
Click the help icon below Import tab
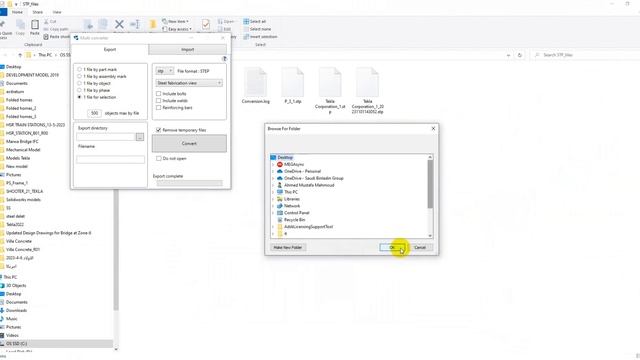coord(224,59)
